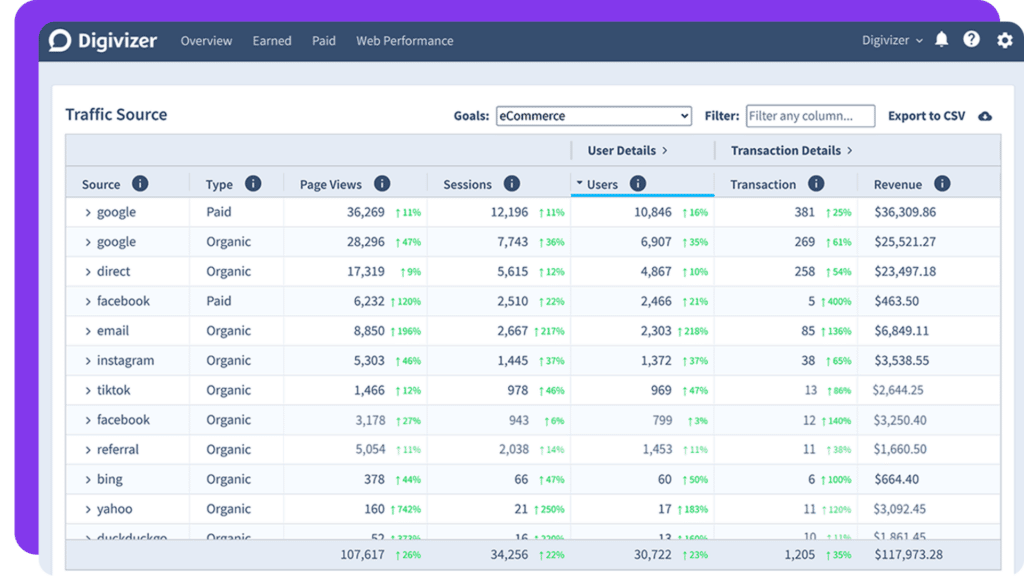Sort by the Users column header
1024x576 pixels.
(x=602, y=184)
